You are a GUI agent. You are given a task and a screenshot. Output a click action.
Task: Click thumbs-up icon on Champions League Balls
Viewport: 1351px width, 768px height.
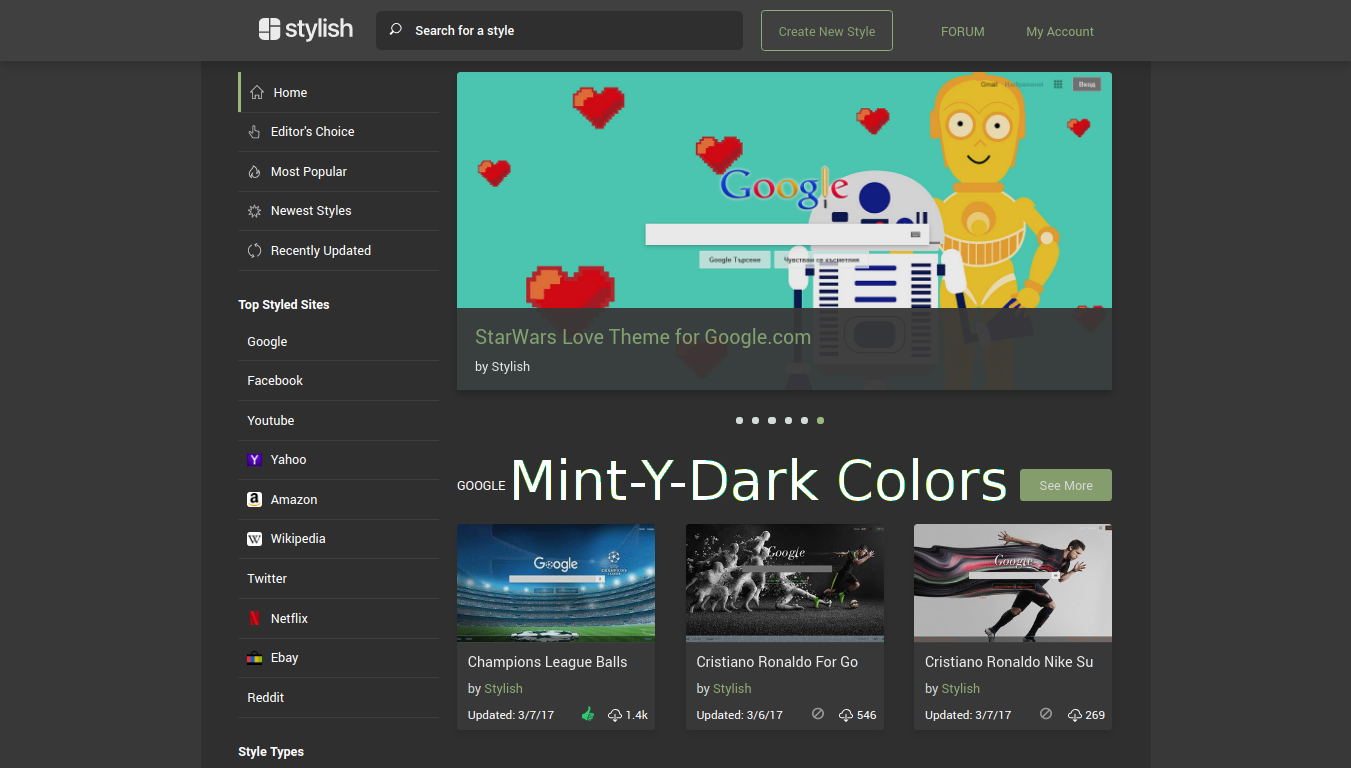[588, 714]
